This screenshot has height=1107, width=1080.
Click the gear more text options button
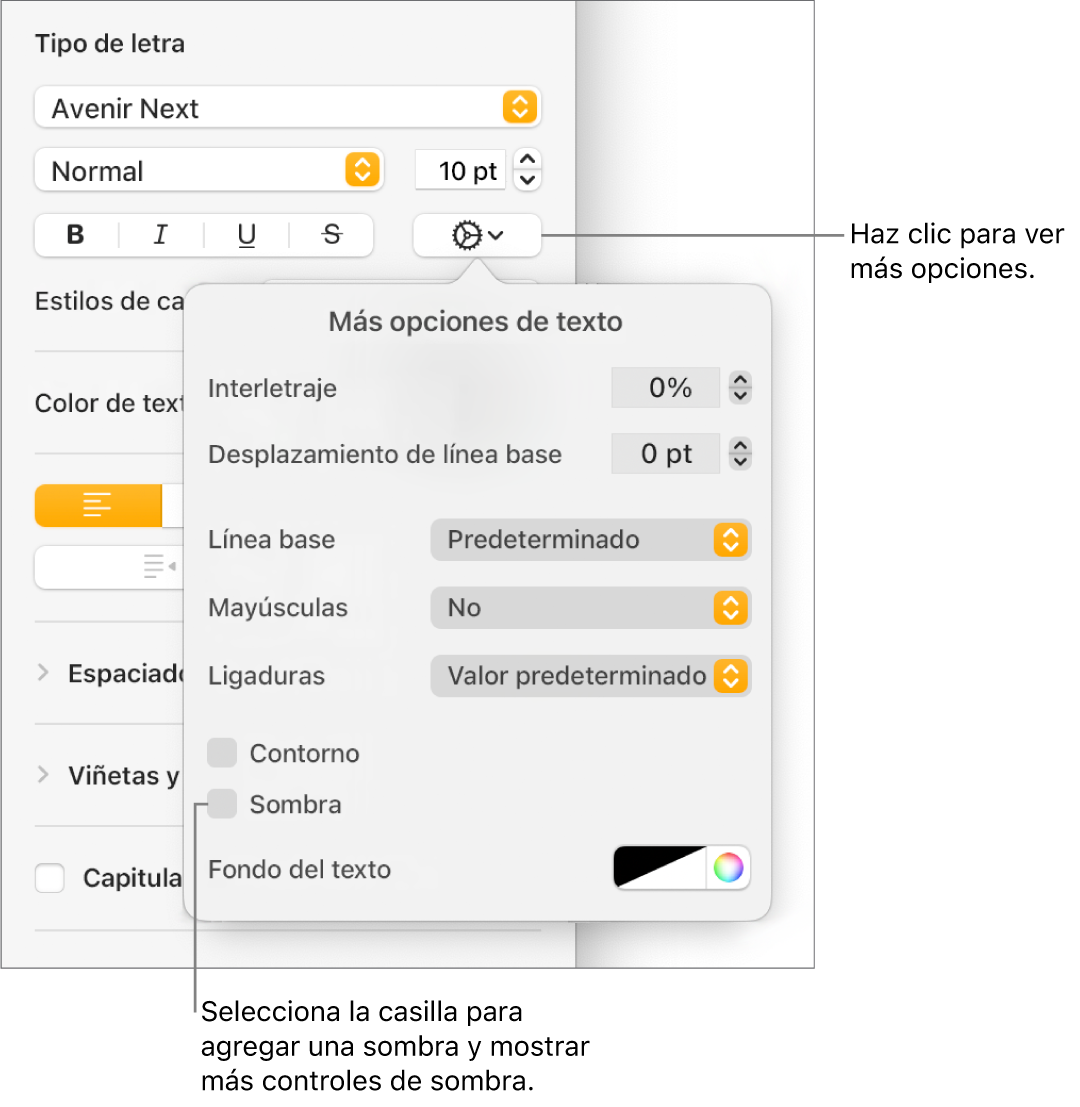click(x=477, y=236)
